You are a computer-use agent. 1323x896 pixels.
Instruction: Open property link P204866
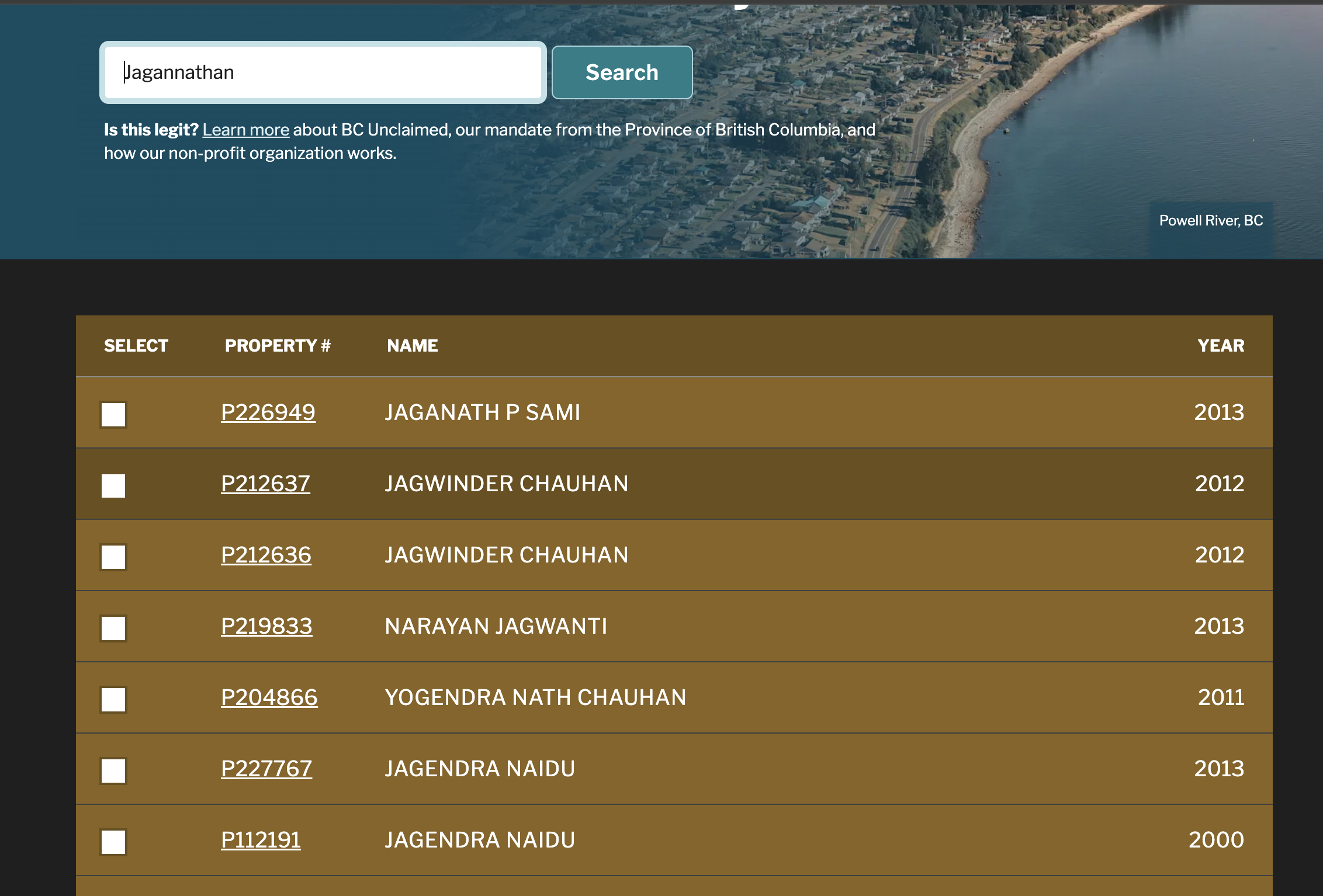(269, 697)
